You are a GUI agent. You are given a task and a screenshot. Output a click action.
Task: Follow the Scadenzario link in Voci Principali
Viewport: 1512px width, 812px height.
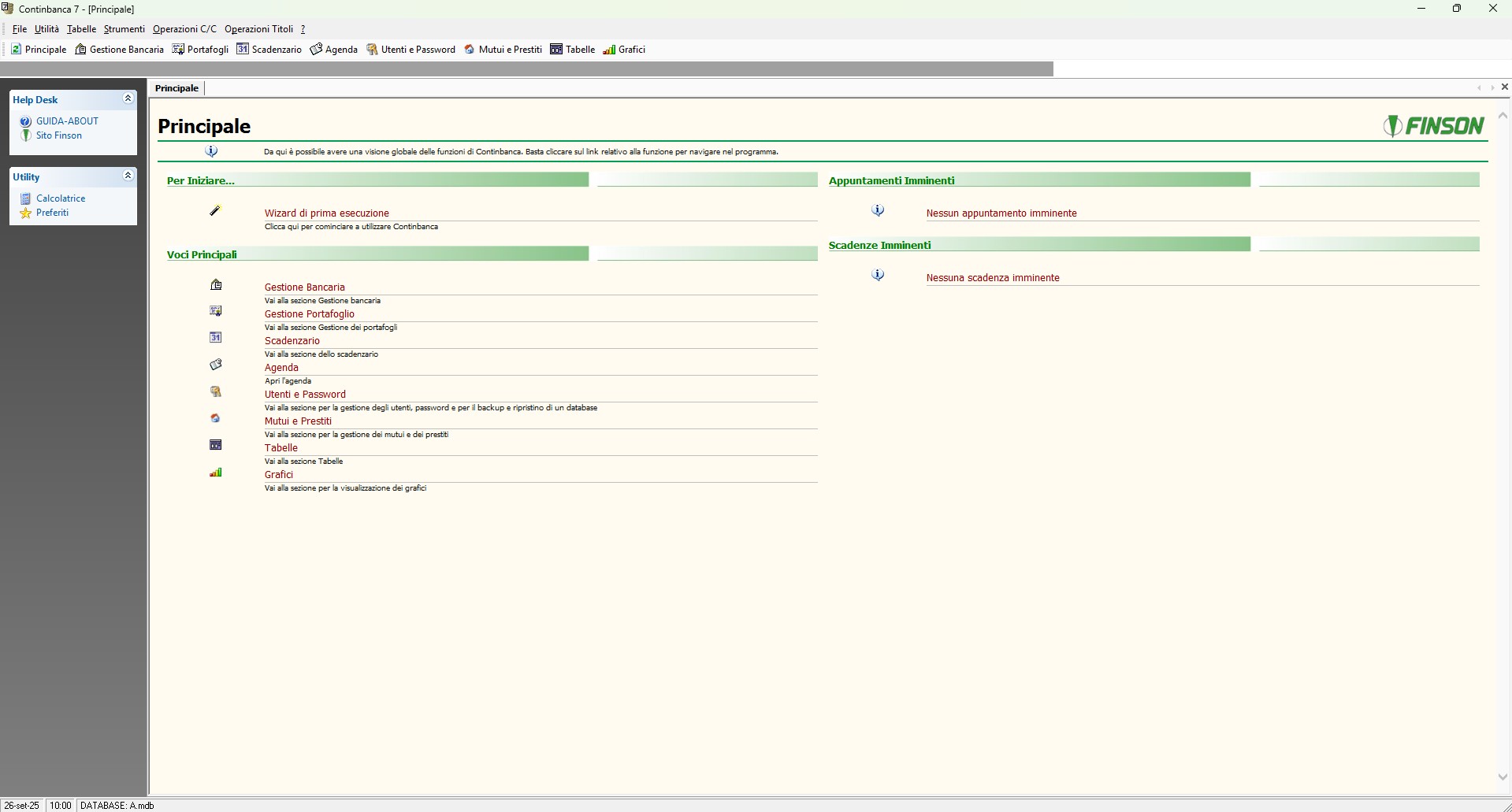292,341
